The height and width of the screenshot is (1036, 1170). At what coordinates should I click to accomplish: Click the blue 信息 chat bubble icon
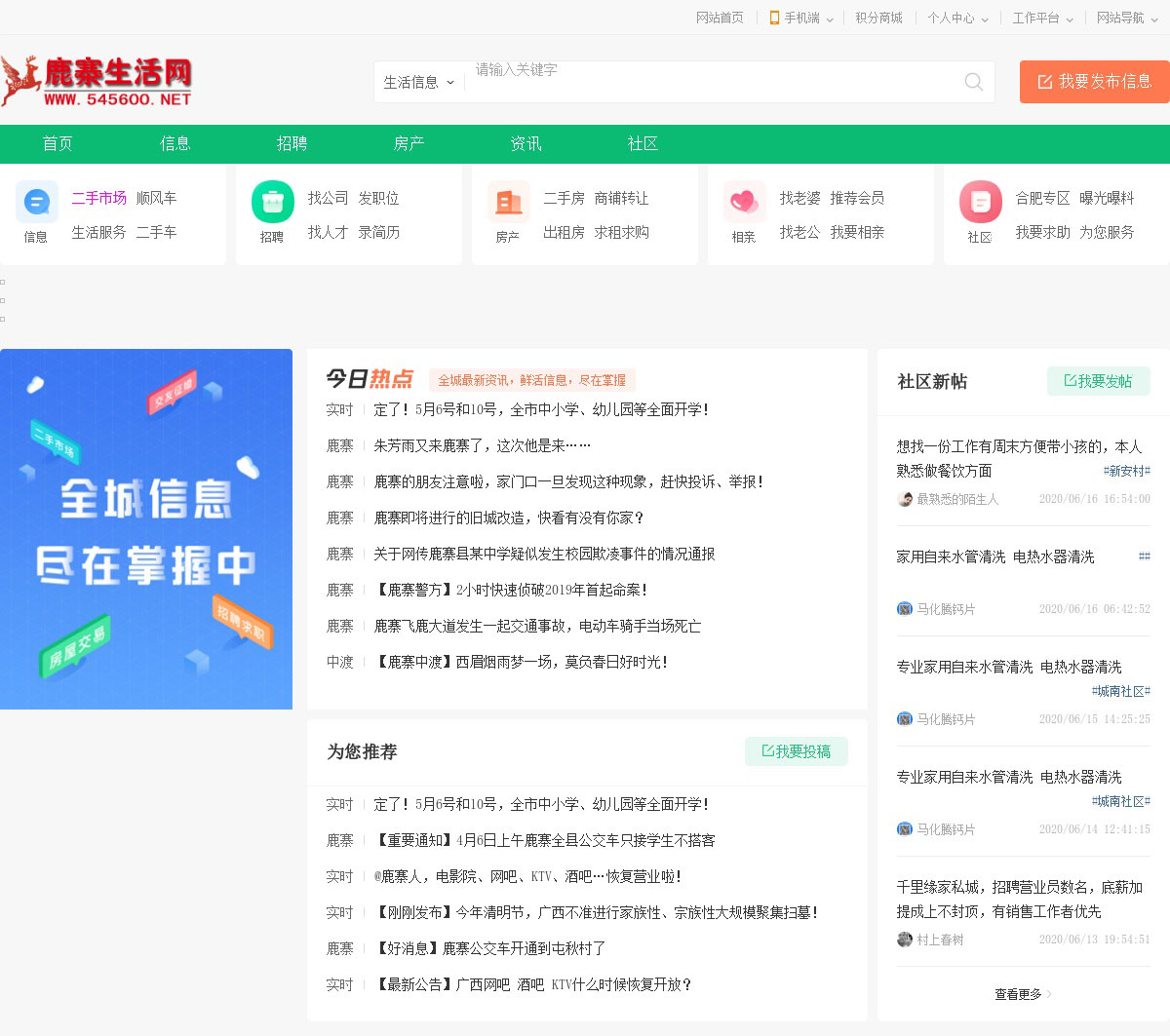[37, 202]
